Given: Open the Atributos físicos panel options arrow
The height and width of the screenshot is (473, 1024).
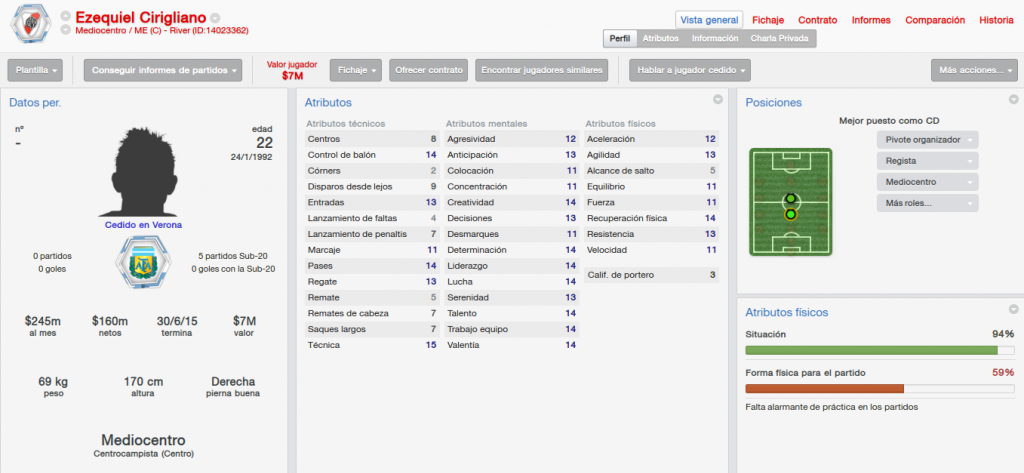Looking at the screenshot, I should tap(1014, 309).
